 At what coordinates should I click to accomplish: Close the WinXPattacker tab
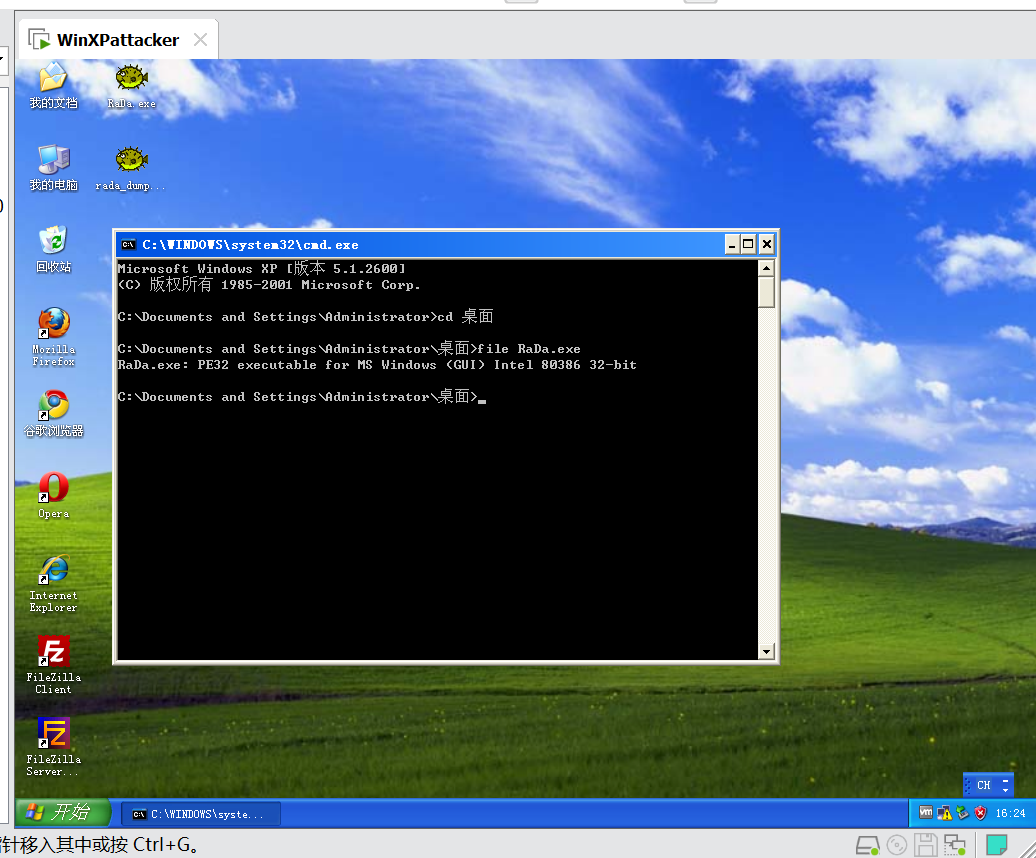click(x=200, y=40)
